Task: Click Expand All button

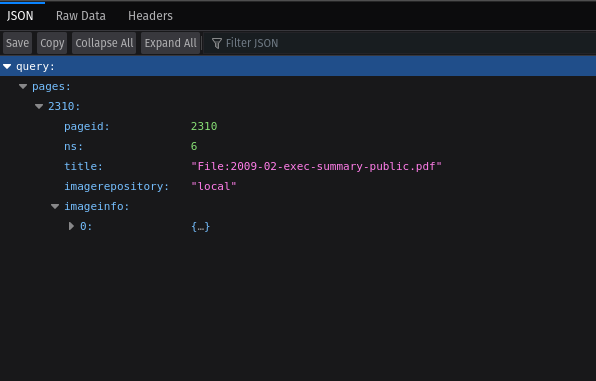Action: point(170,43)
